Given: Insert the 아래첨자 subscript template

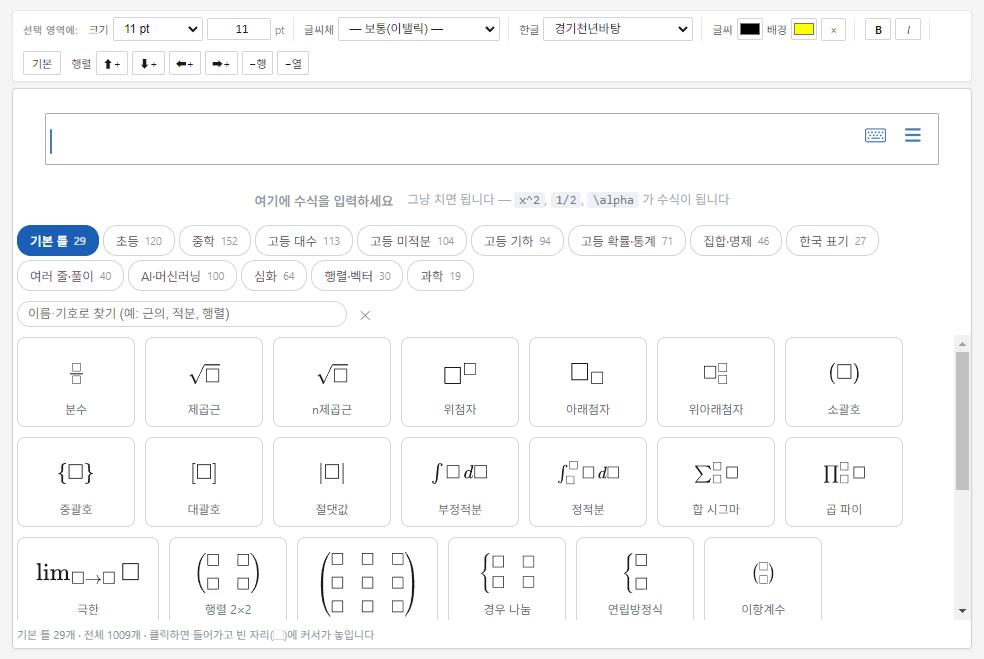Looking at the screenshot, I should pyautogui.click(x=588, y=382).
